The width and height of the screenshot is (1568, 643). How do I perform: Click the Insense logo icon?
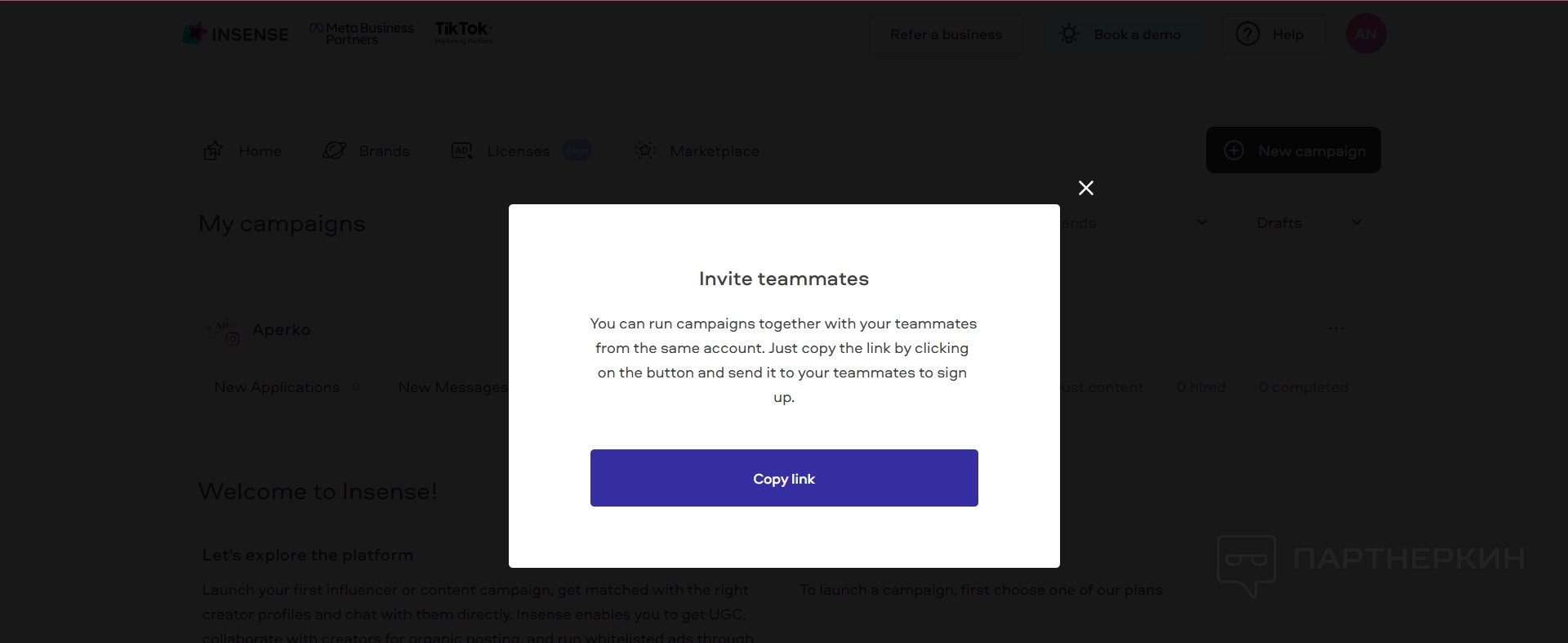(x=194, y=33)
